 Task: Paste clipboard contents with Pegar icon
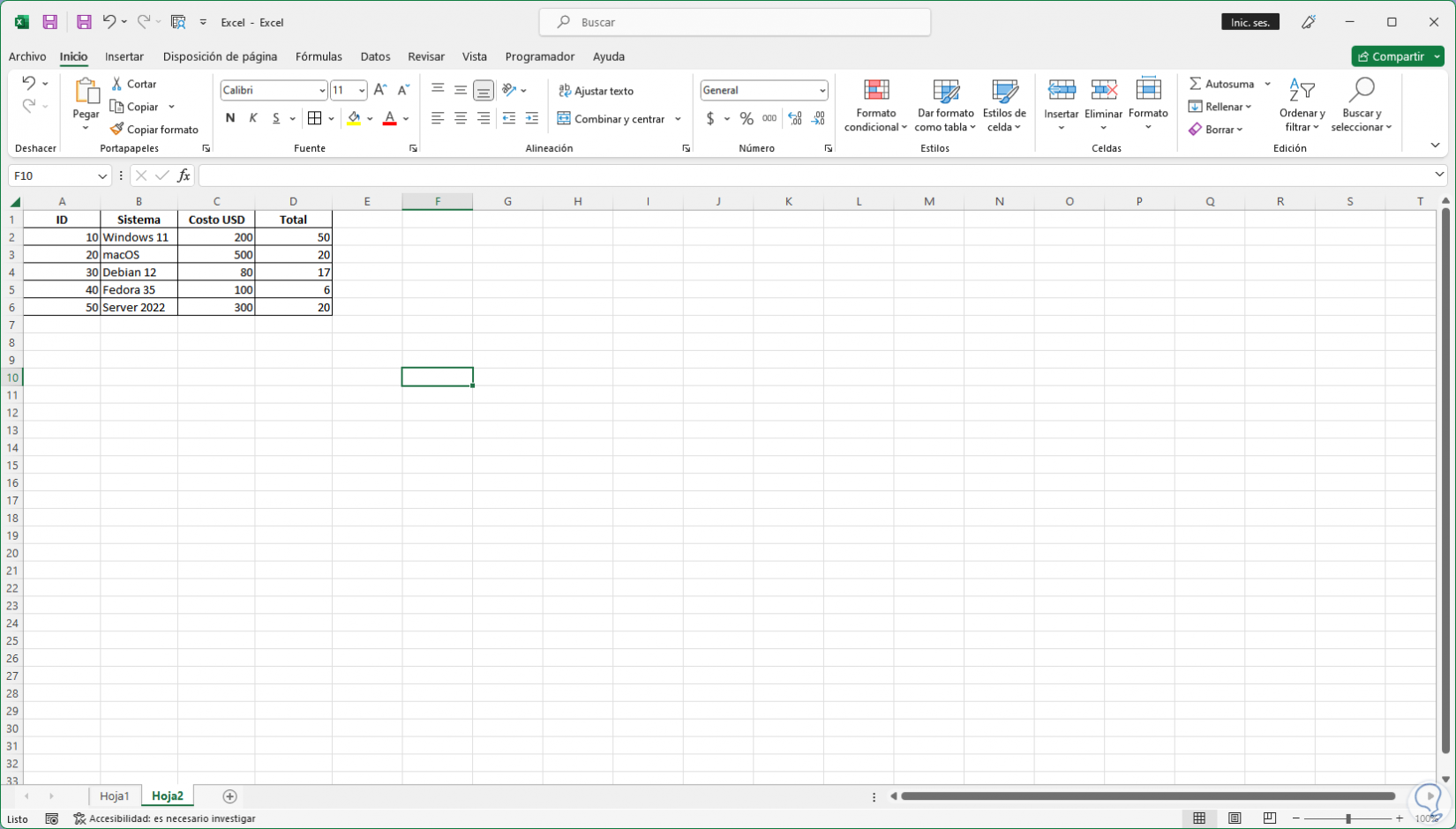pos(86,91)
